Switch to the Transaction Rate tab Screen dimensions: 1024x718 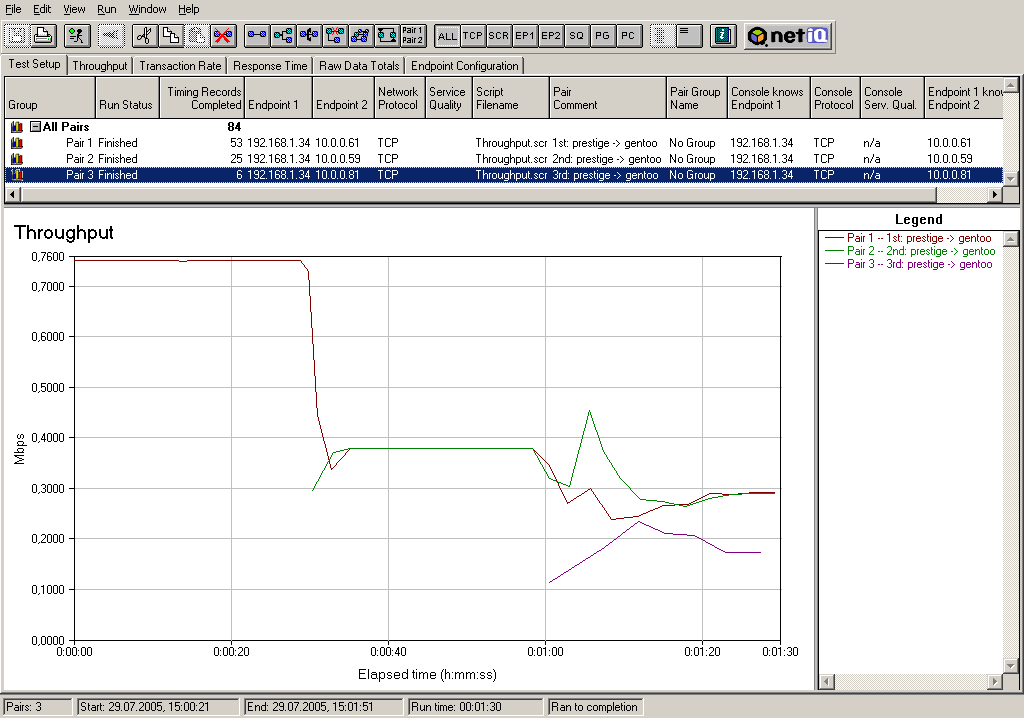coord(180,65)
